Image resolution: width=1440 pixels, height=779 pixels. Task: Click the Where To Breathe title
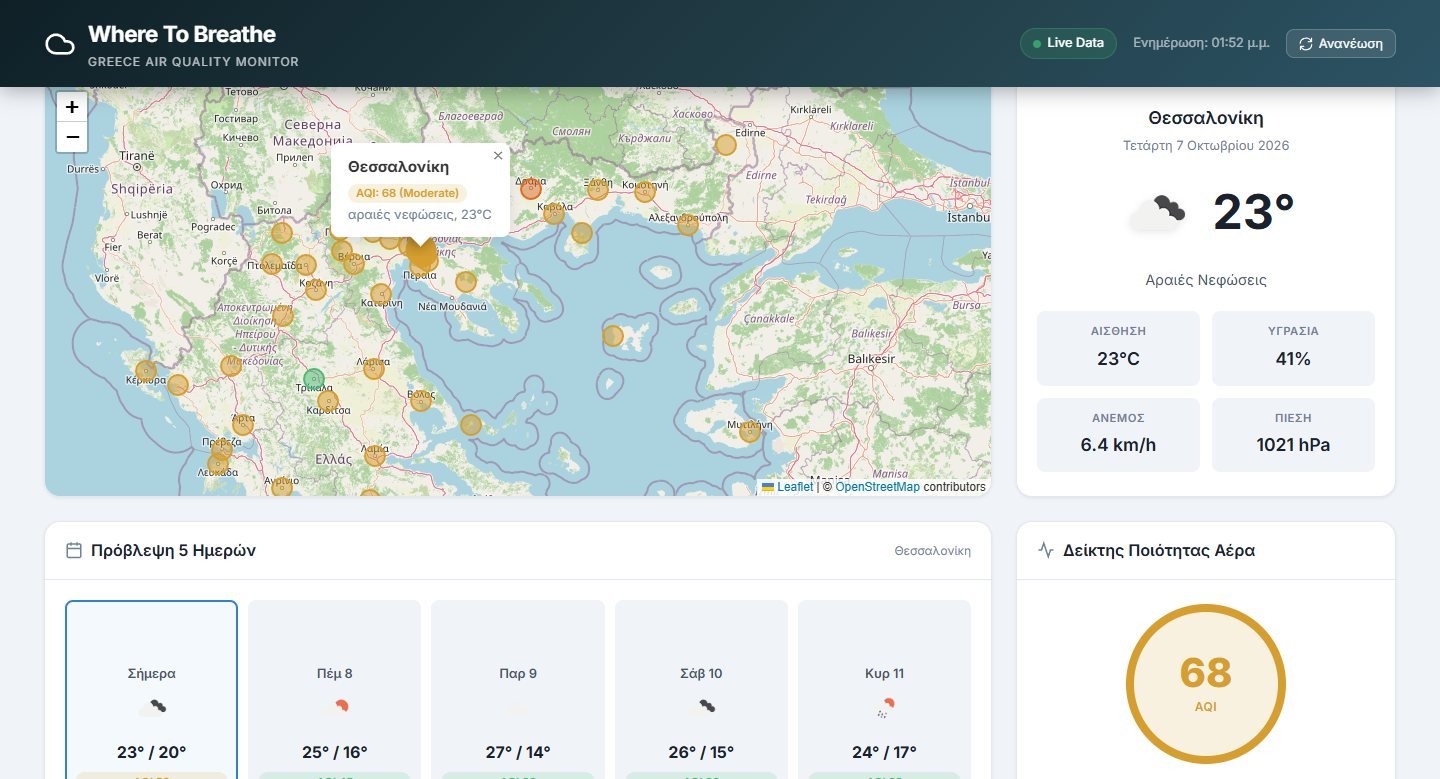click(x=182, y=35)
